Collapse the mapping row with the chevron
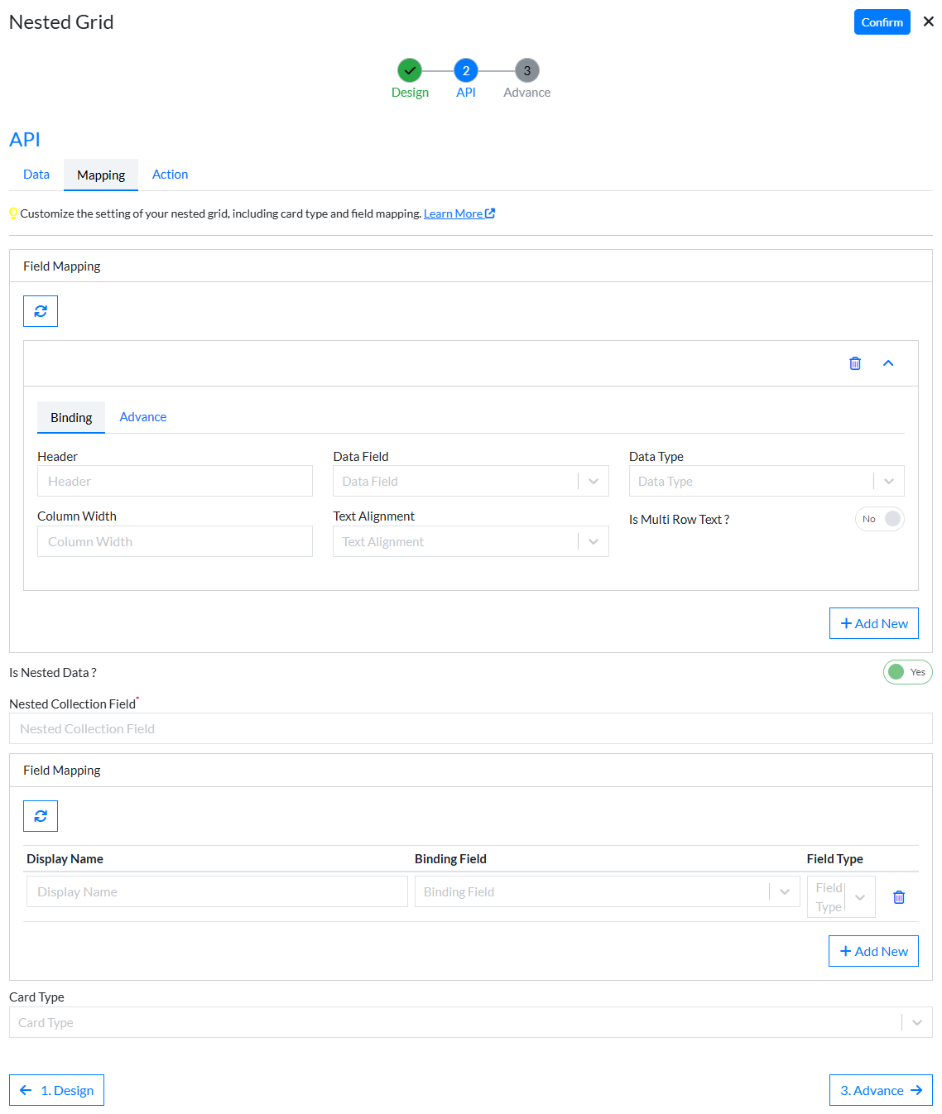Screen dimensions: 942x1114 pos(888,363)
